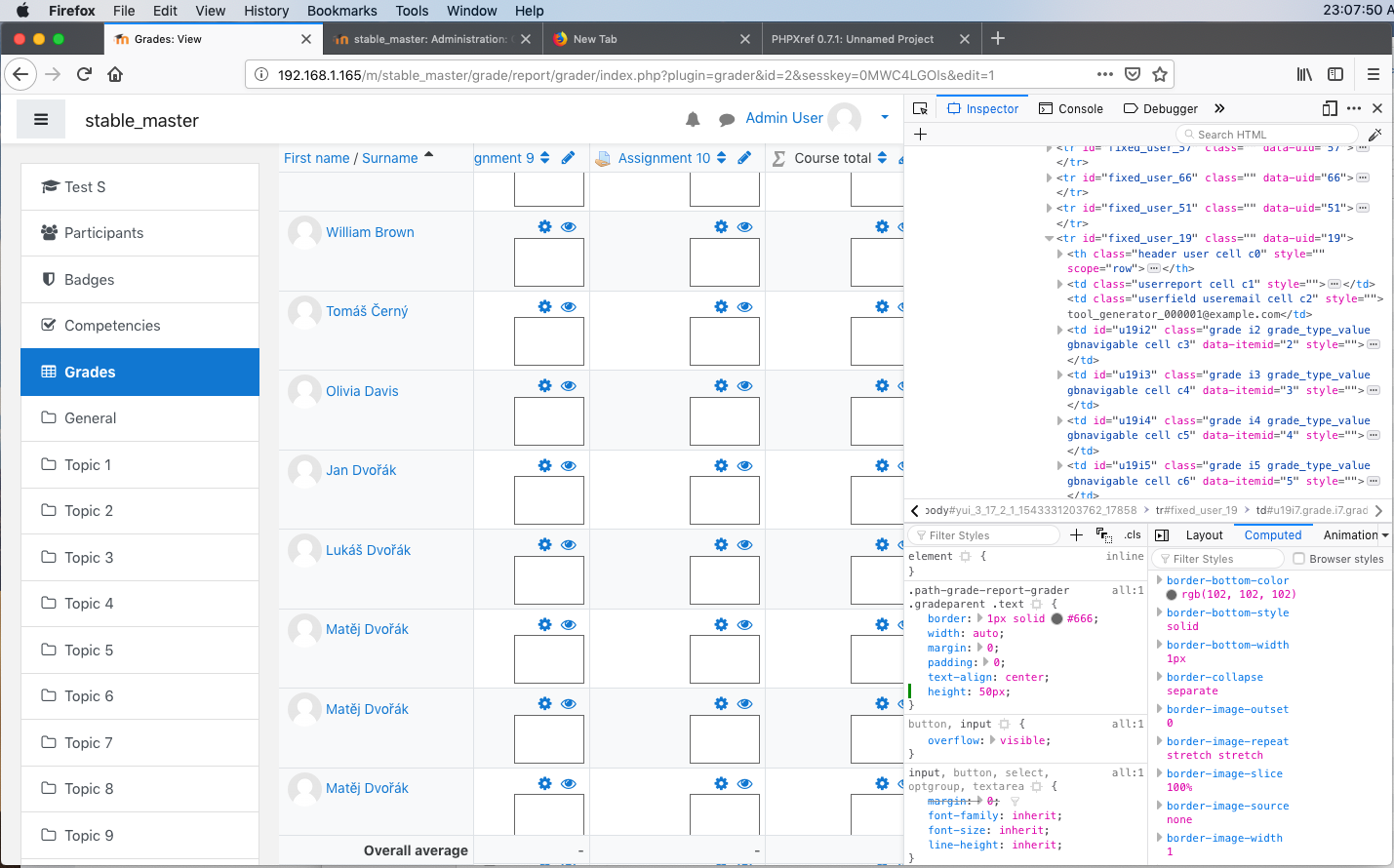Open Assignment 10 column header link
The width and height of the screenshot is (1394, 868).
click(x=664, y=158)
